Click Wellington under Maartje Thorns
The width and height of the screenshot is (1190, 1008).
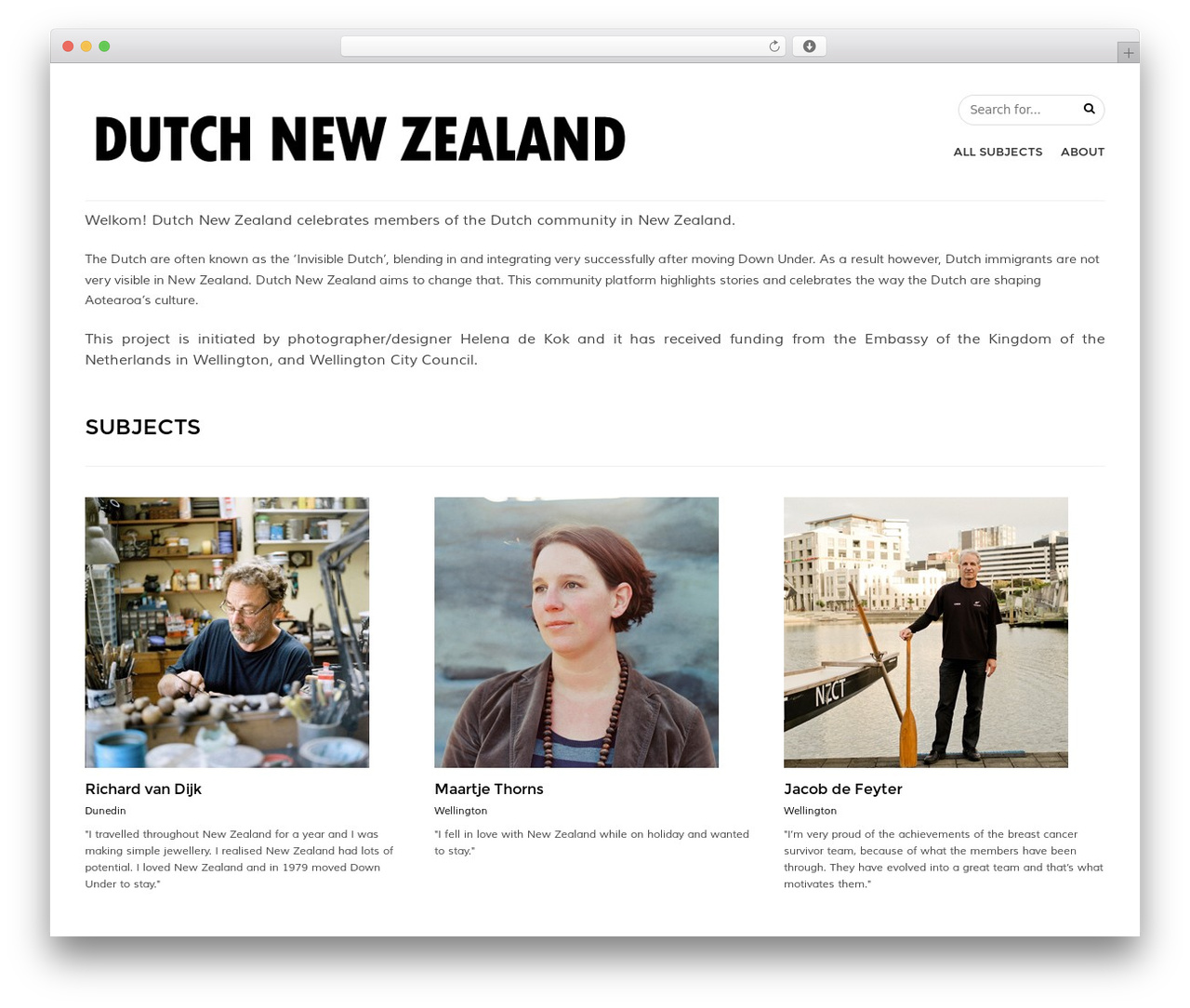460,811
